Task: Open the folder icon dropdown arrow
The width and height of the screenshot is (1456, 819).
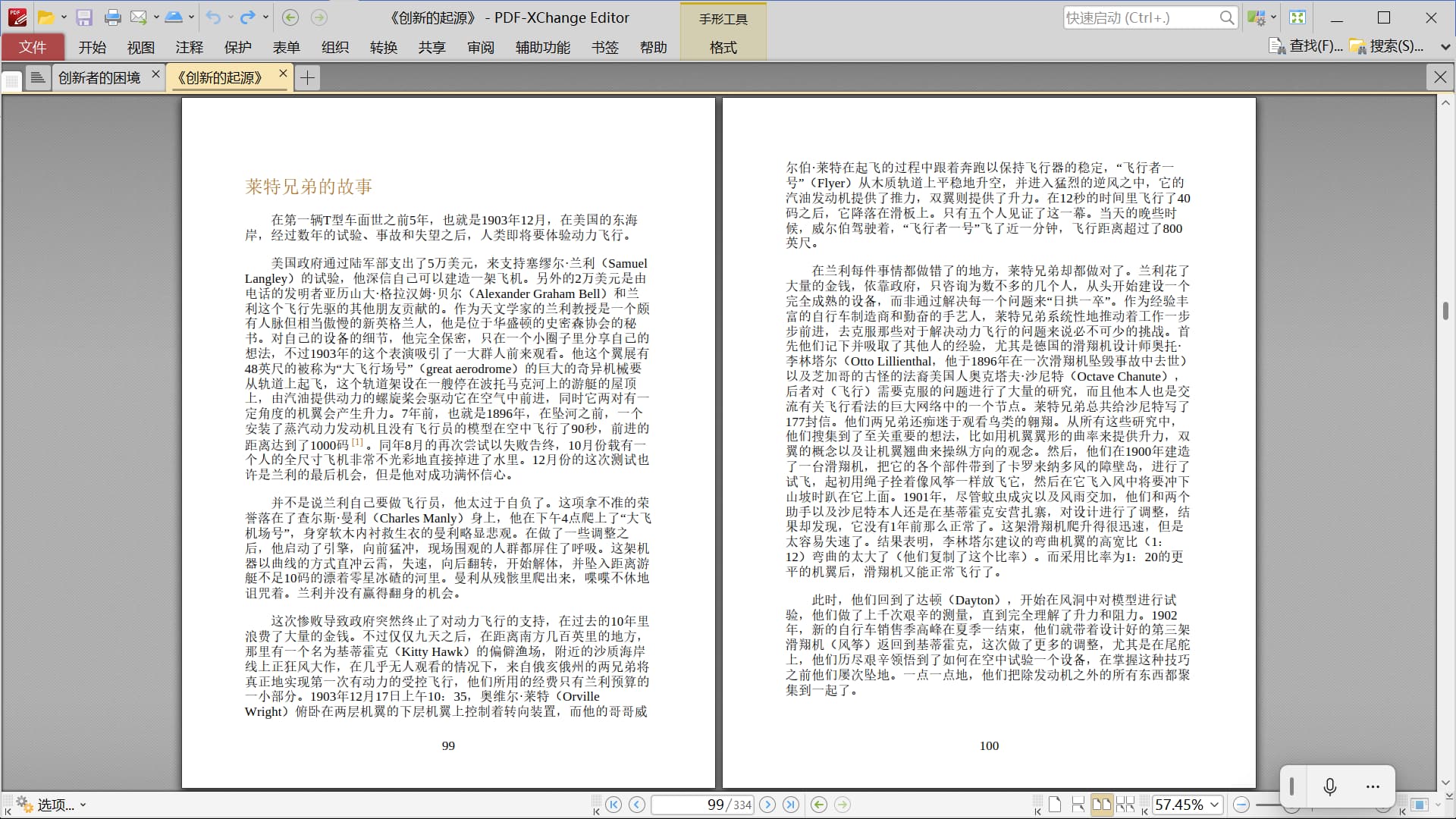Action: (x=64, y=17)
